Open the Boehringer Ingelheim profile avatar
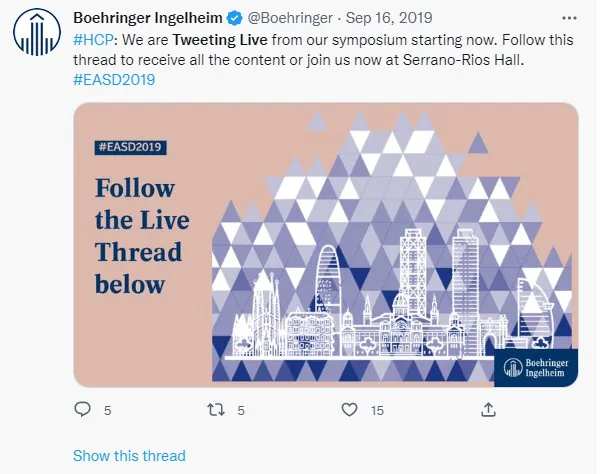Image resolution: width=614 pixels, height=474 pixels. click(37, 35)
